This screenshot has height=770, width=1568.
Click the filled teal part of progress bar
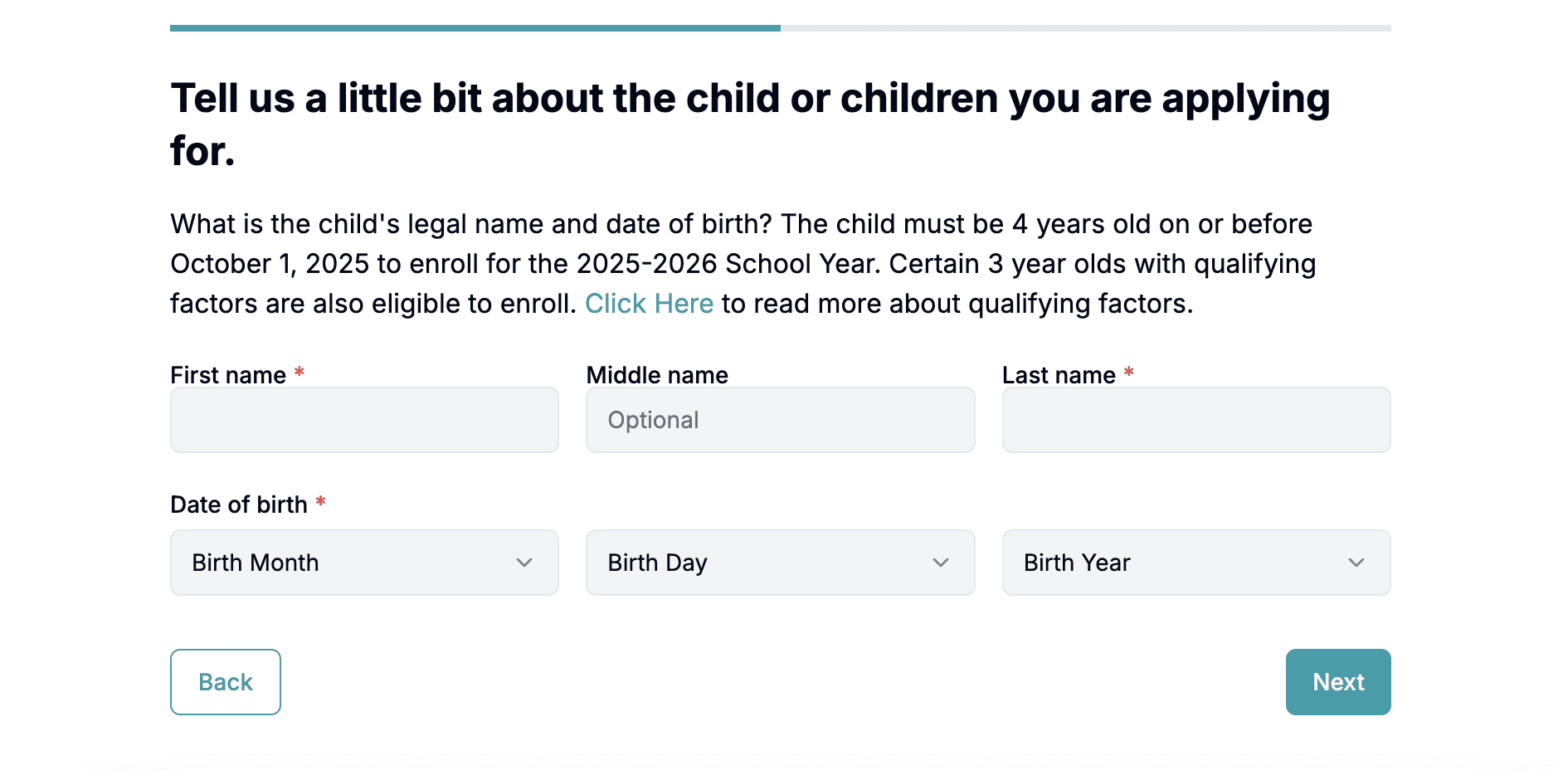tap(475, 28)
